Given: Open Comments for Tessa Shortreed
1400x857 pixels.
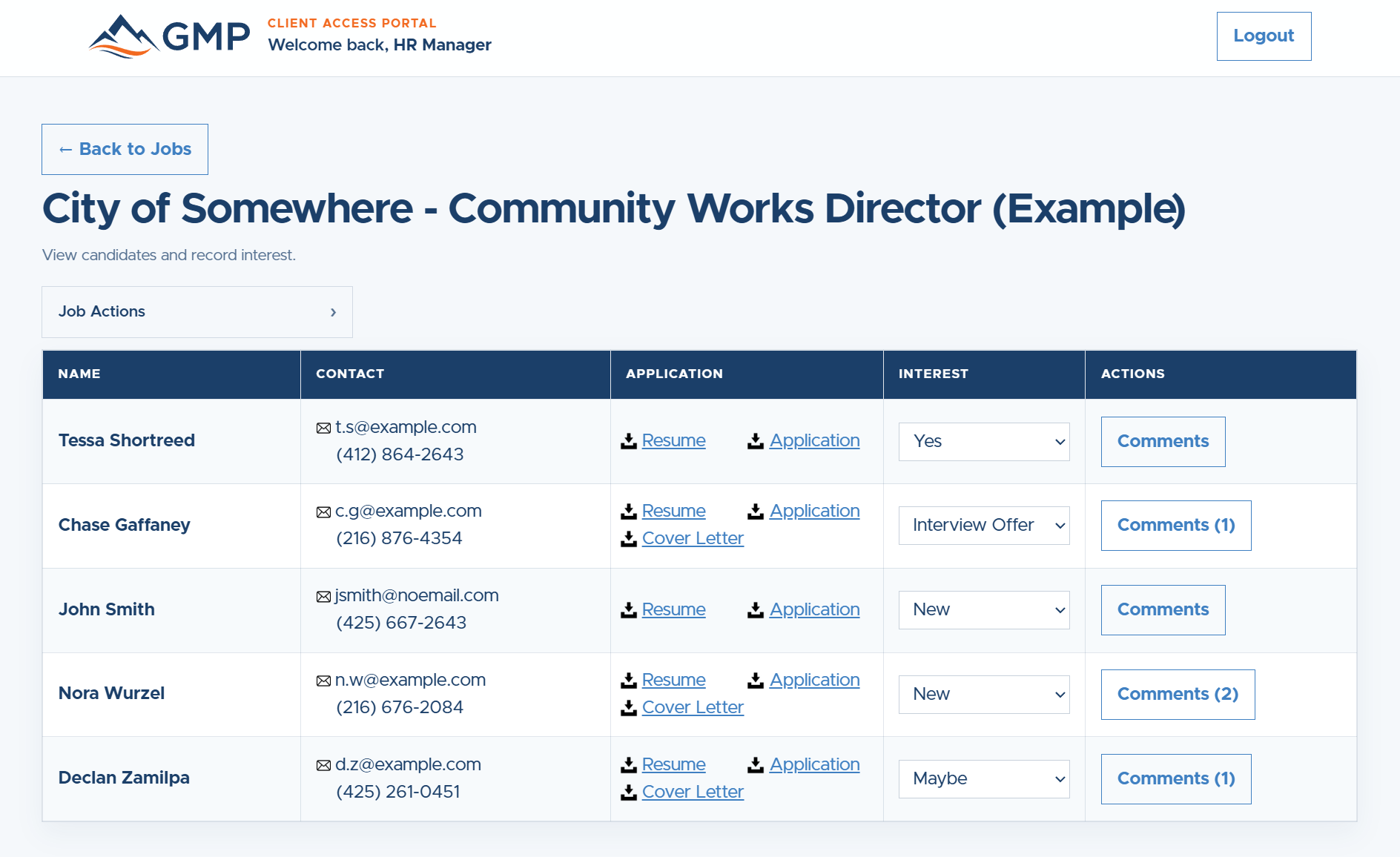Looking at the screenshot, I should (x=1163, y=442).
